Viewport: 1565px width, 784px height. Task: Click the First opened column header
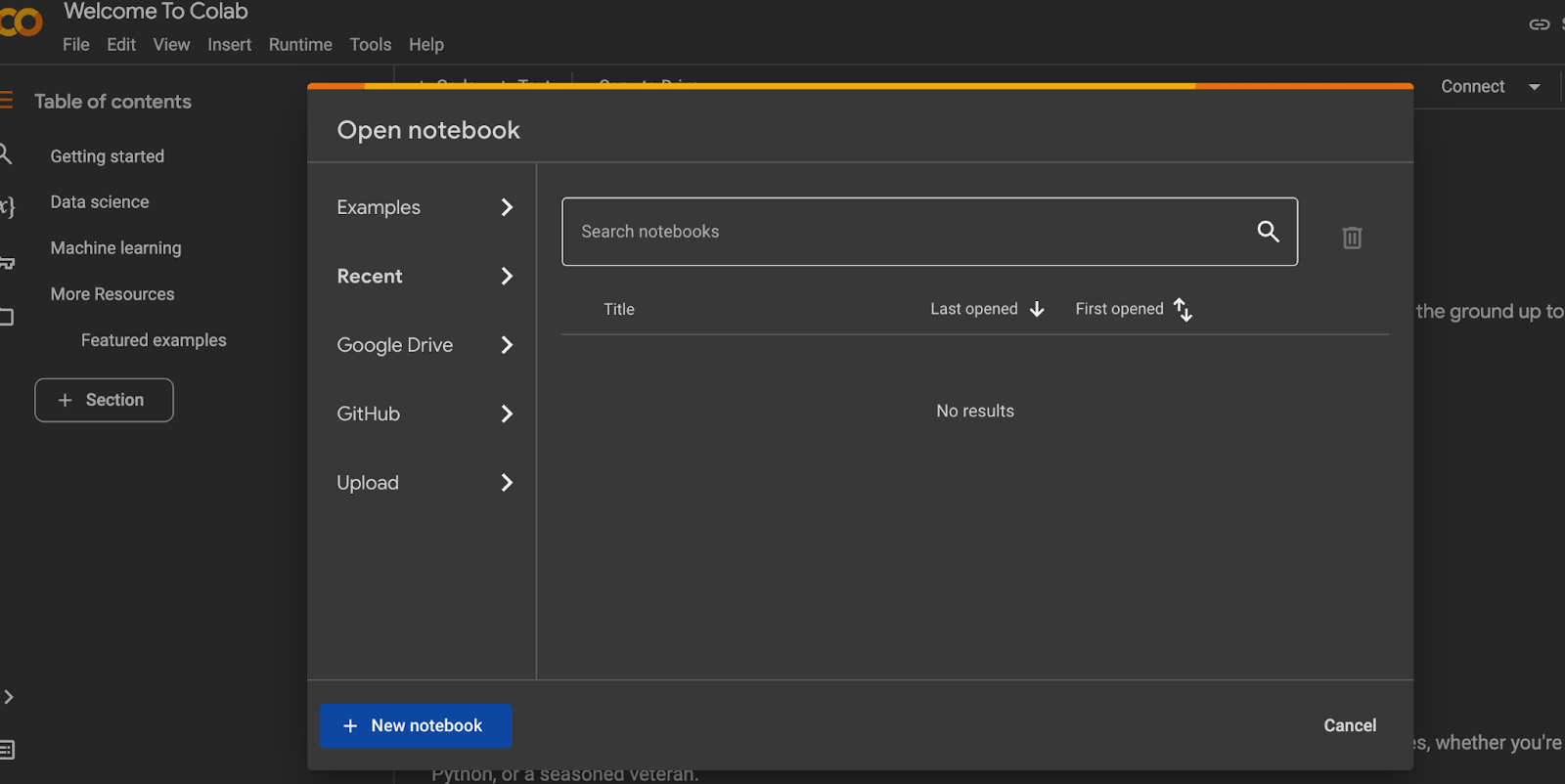click(1120, 309)
